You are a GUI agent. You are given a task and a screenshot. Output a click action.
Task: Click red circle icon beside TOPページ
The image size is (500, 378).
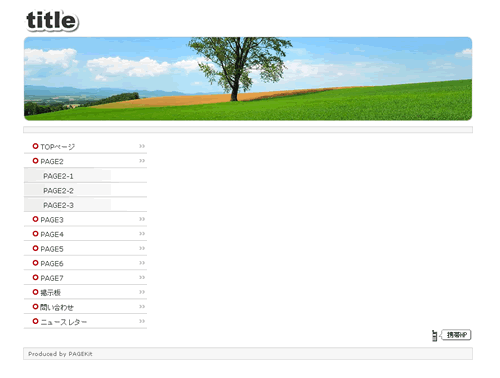pyautogui.click(x=35, y=146)
